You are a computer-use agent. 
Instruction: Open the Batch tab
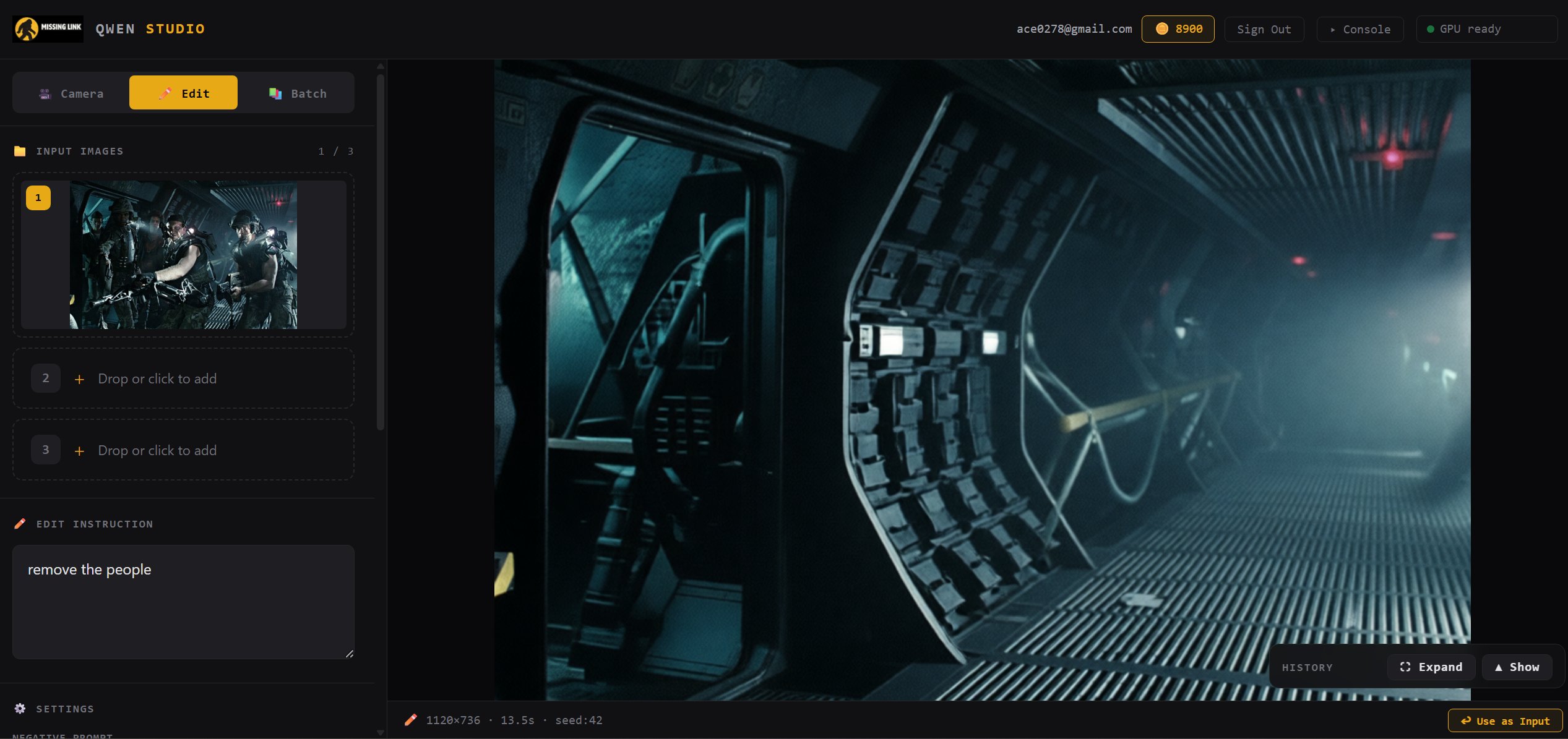pyautogui.click(x=297, y=93)
